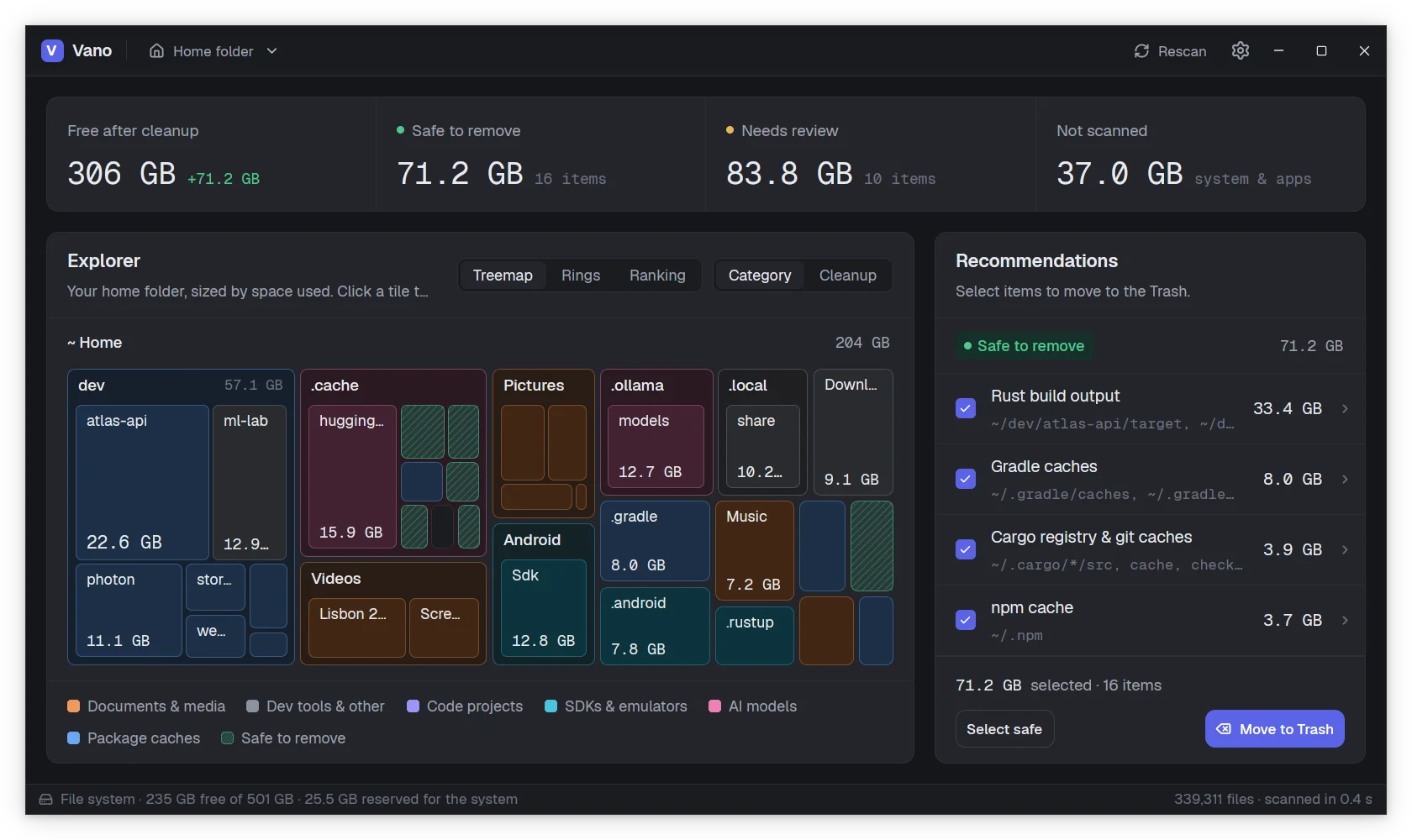This screenshot has height=840, width=1412.
Task: Toggle the Gradle caches checkbox
Action: click(x=966, y=479)
